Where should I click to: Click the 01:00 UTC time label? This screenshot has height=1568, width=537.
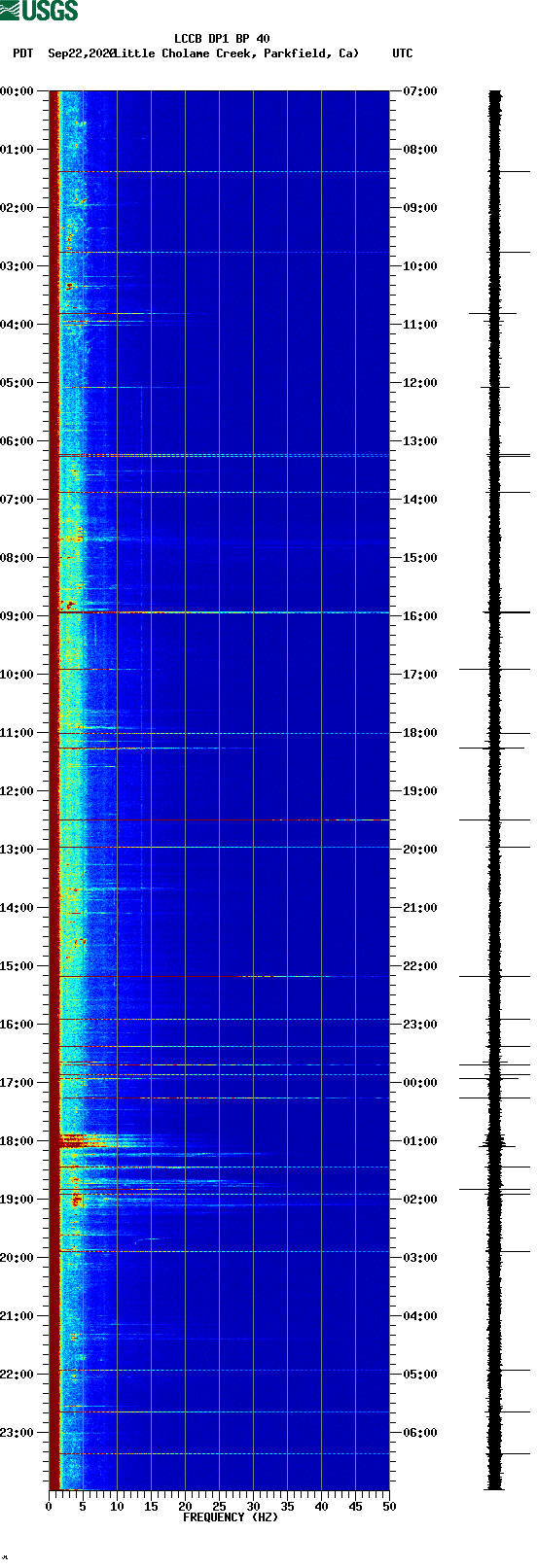[x=420, y=1141]
